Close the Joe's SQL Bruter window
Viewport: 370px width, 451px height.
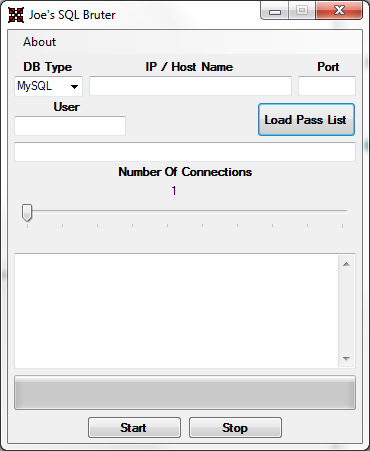point(339,11)
